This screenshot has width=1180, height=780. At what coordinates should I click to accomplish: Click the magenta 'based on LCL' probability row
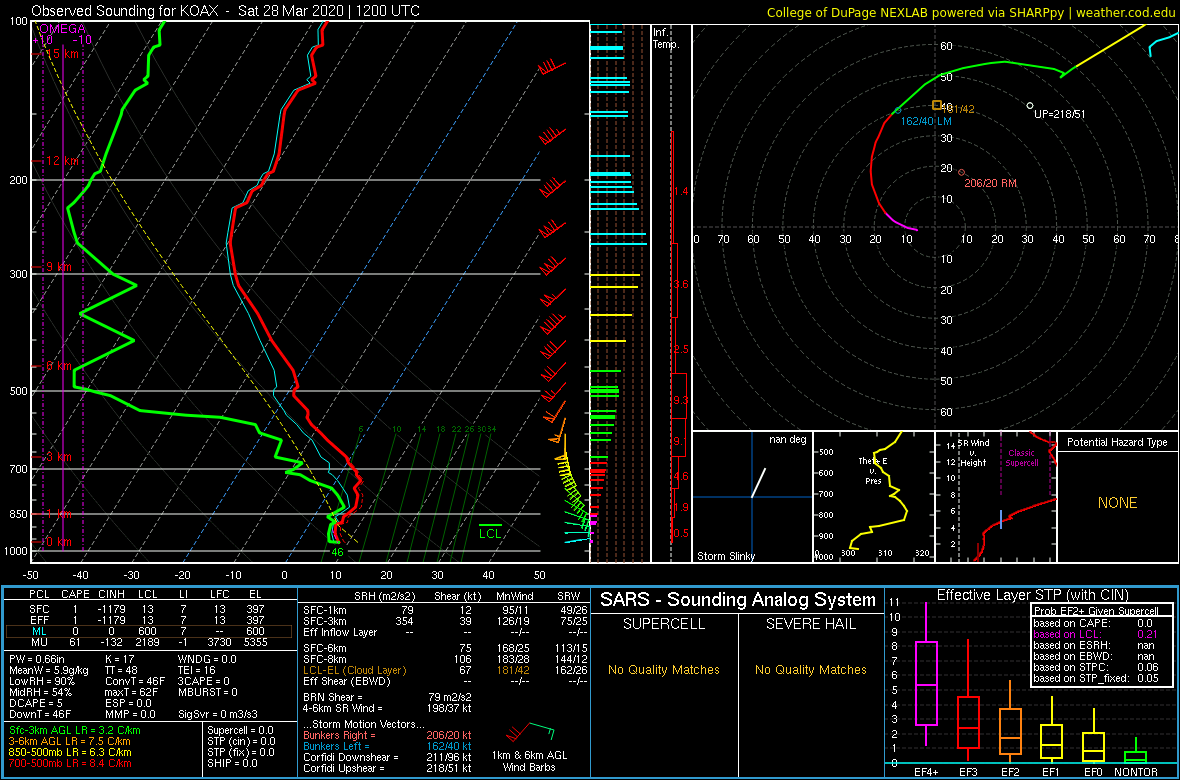coord(1096,634)
